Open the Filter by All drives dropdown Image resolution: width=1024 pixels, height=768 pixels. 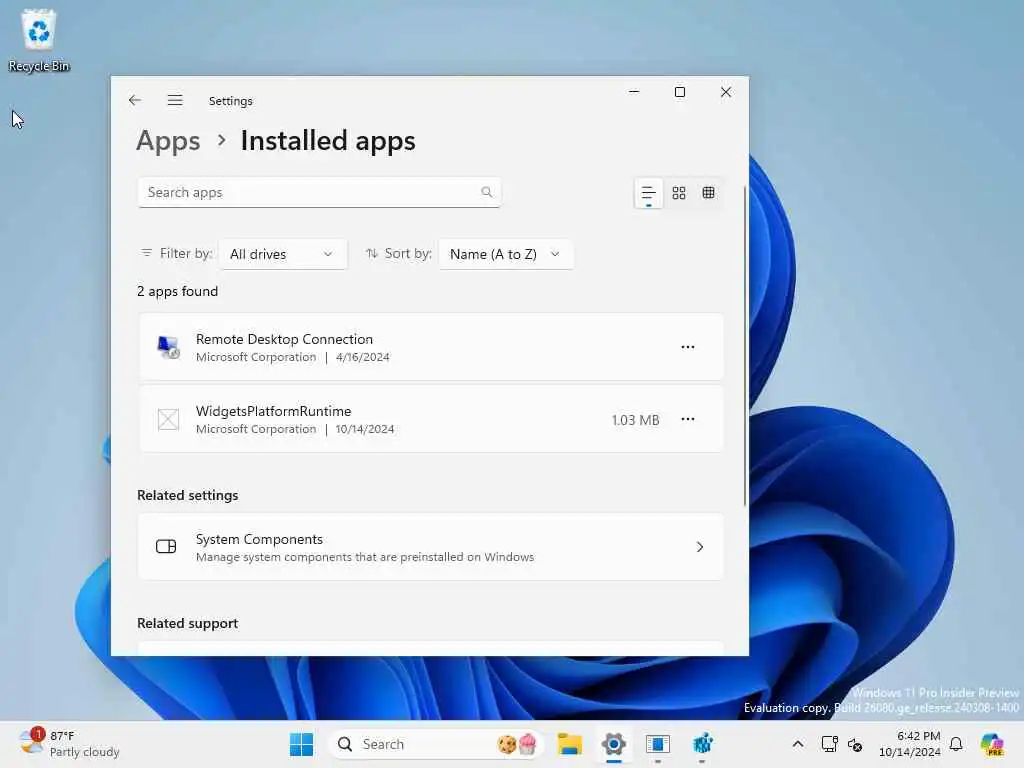coord(282,254)
